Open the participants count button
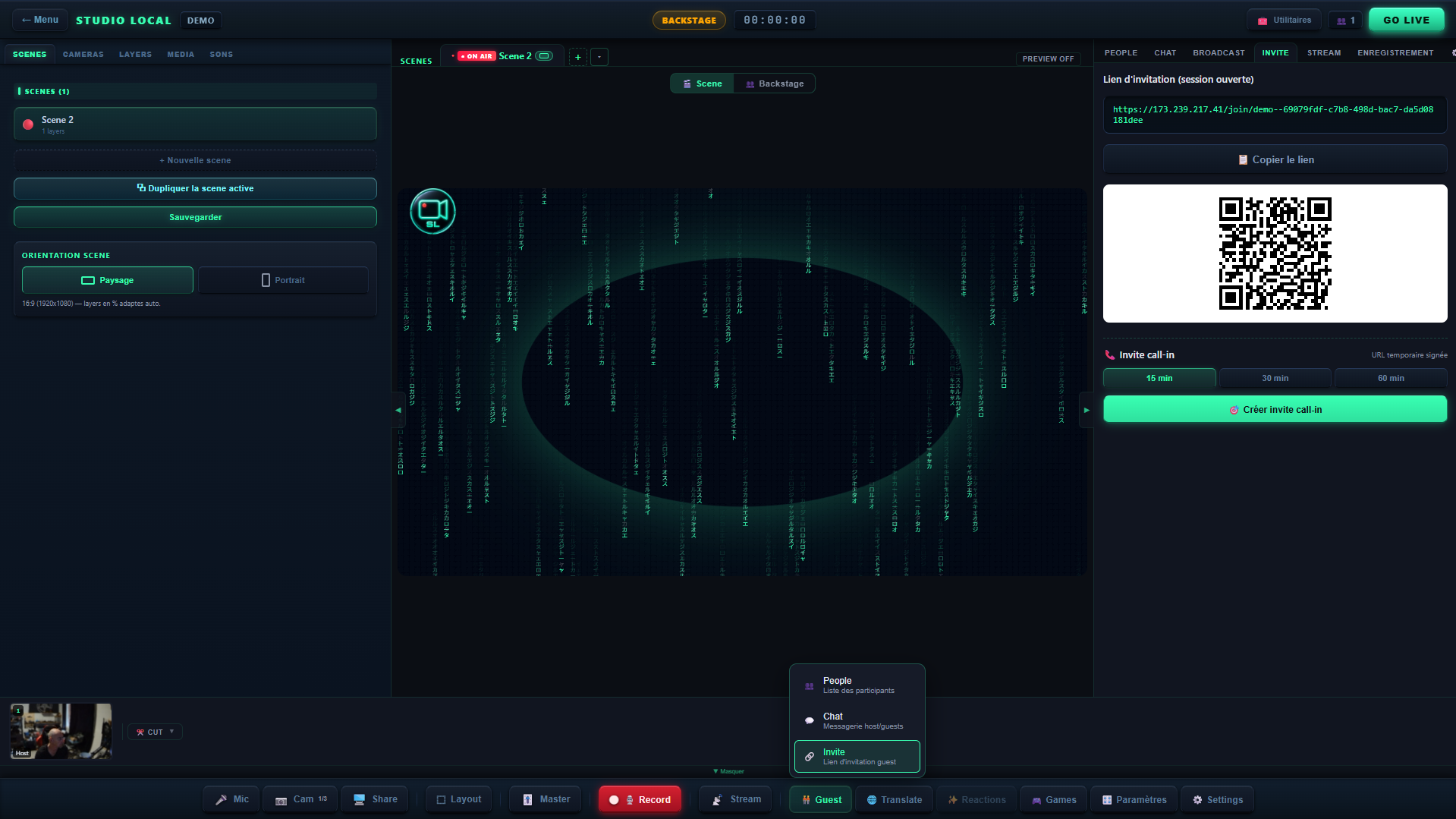Screen dimensions: 1456x819 click(1345, 20)
